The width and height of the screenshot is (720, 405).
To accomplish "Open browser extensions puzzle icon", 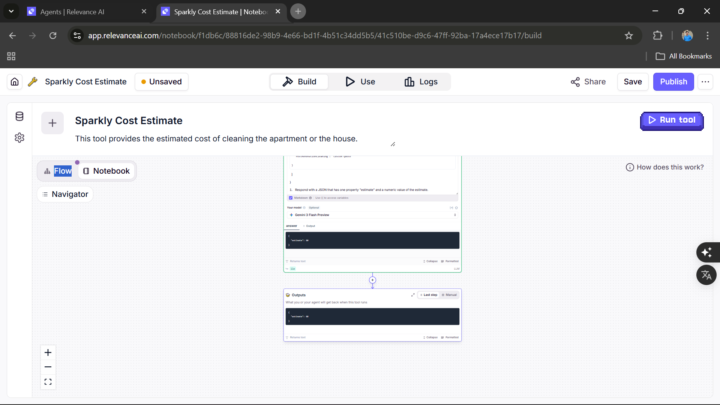I will [658, 35].
